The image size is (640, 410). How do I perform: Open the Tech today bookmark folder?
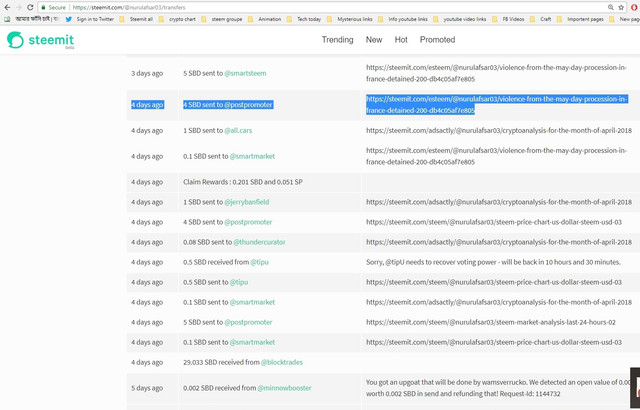[304, 19]
